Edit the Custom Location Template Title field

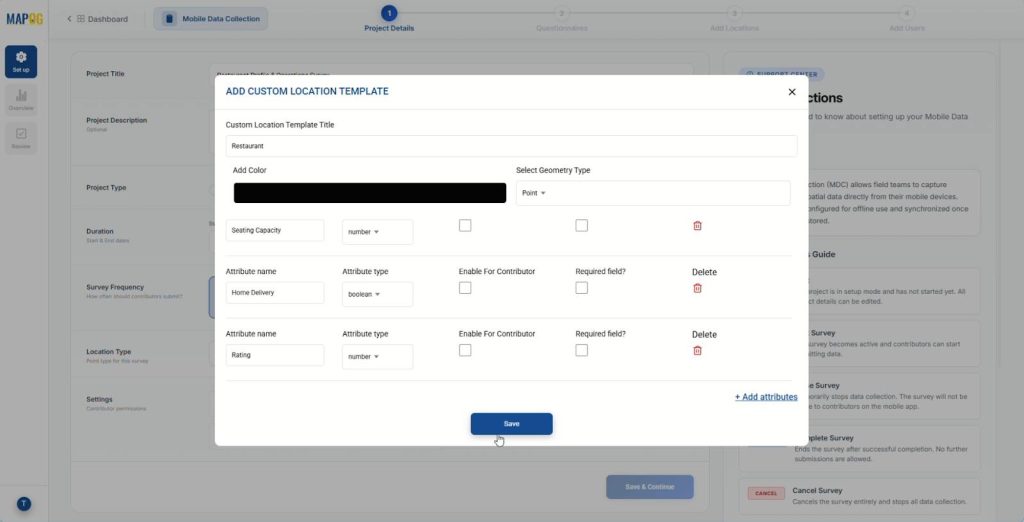pyautogui.click(x=511, y=146)
